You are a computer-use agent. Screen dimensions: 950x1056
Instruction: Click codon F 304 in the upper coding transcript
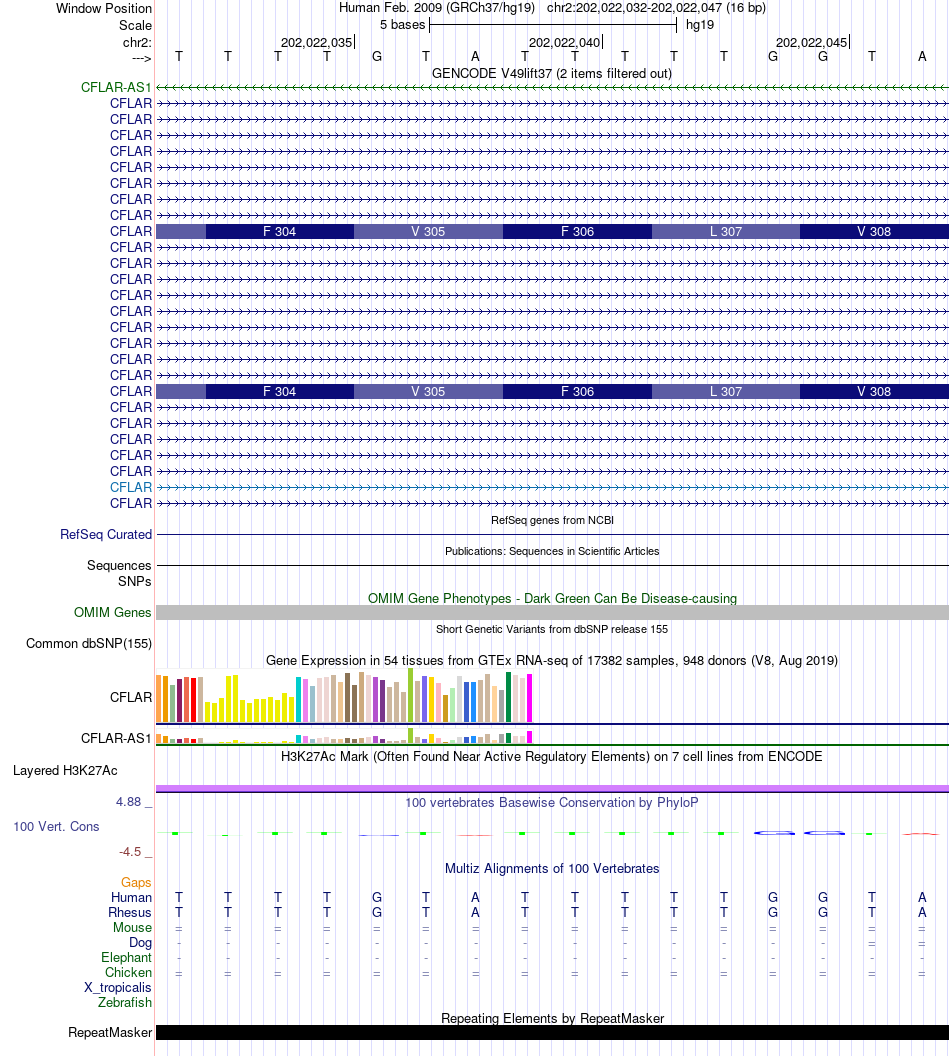279,231
